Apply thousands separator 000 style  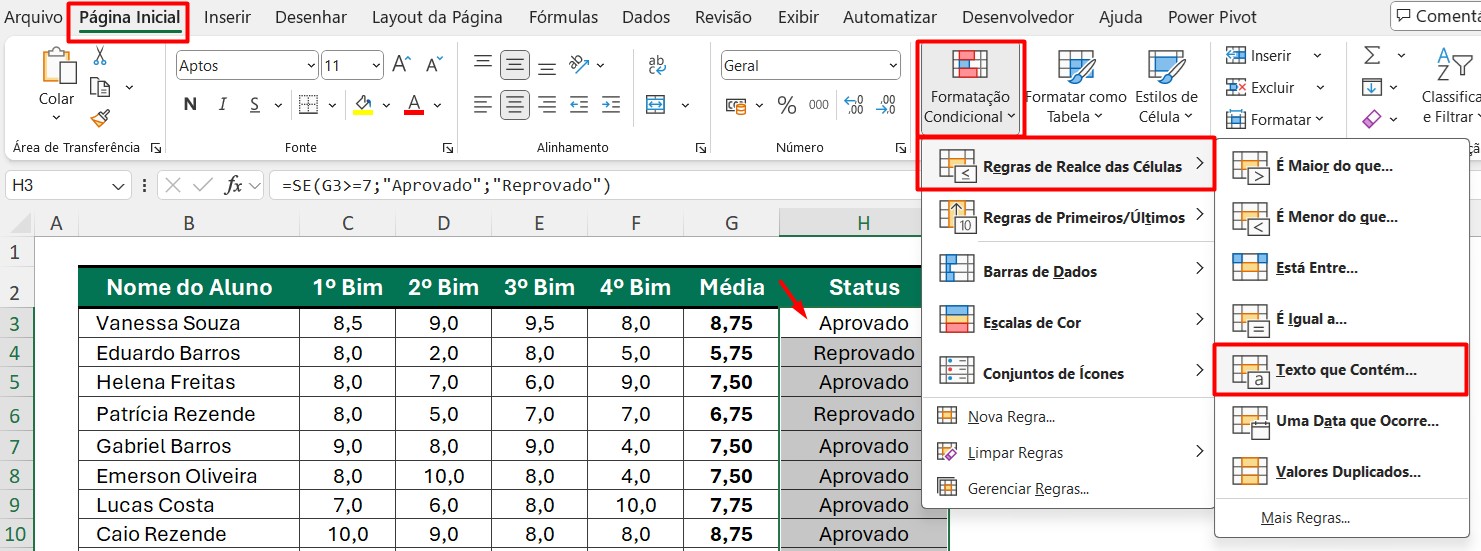click(x=819, y=104)
